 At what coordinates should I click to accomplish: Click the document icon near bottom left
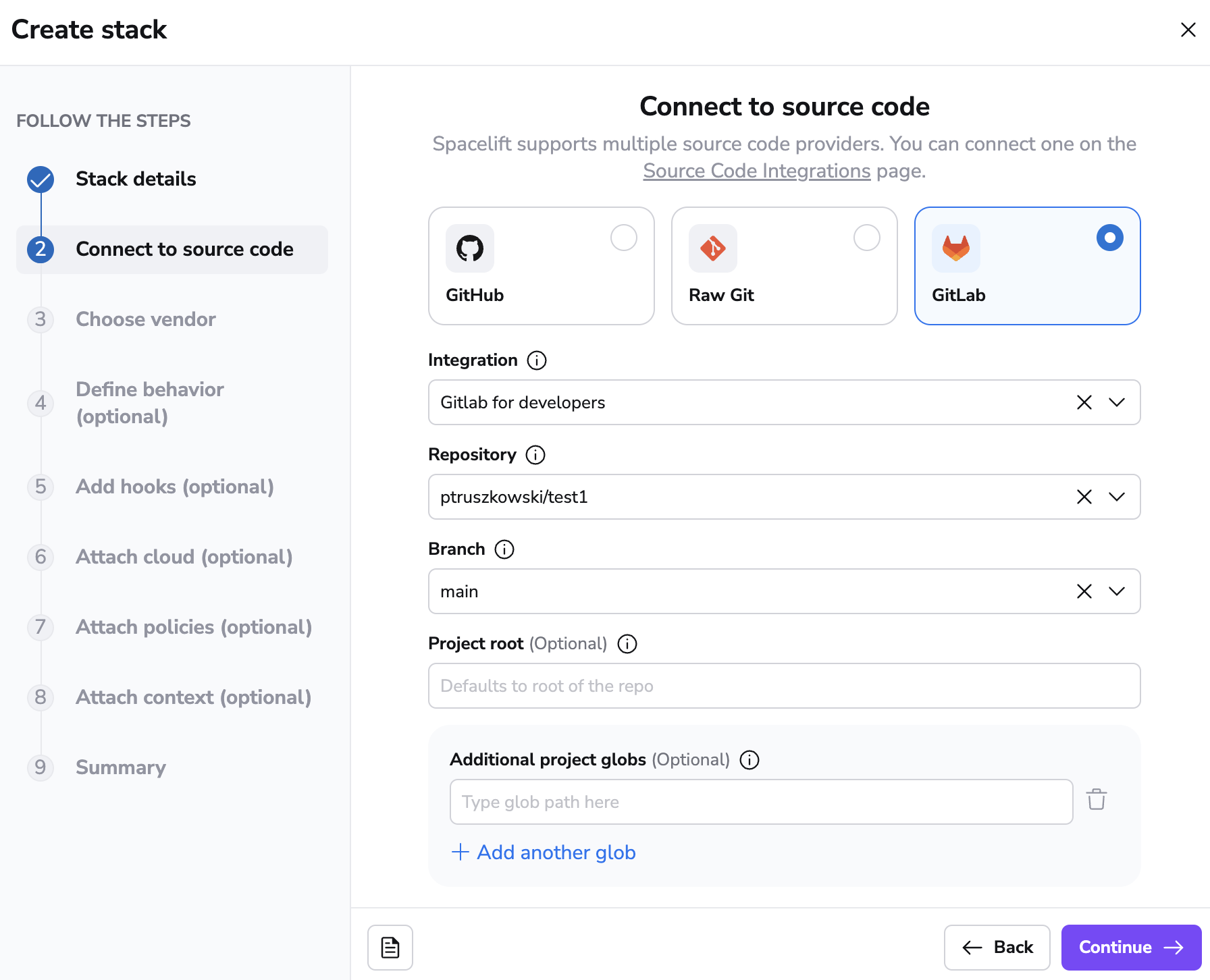[390, 947]
